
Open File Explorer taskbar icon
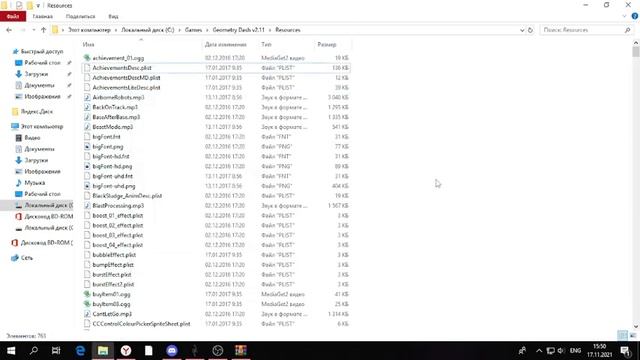(103, 351)
